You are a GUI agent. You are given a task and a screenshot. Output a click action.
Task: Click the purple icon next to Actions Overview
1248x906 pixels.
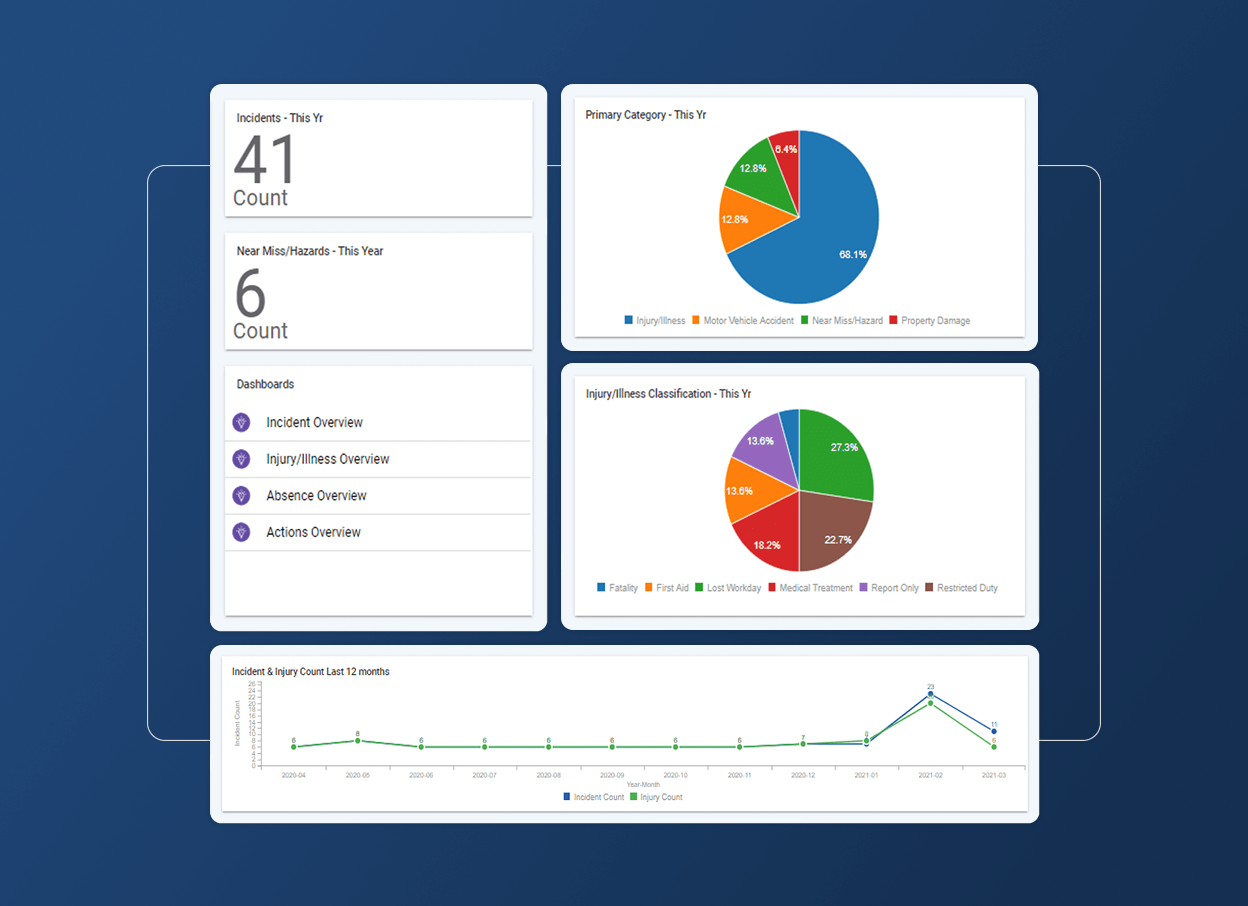click(x=240, y=532)
